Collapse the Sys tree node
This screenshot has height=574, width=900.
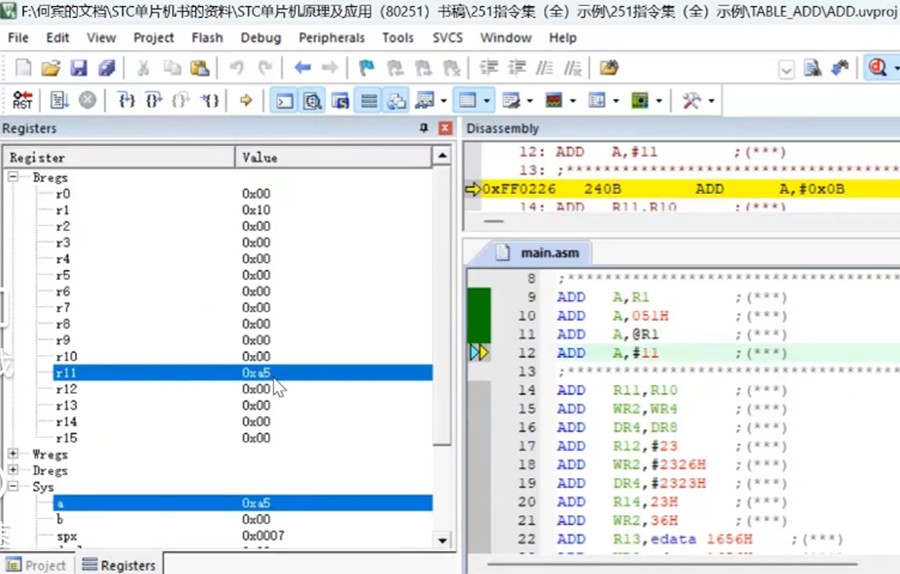point(13,486)
